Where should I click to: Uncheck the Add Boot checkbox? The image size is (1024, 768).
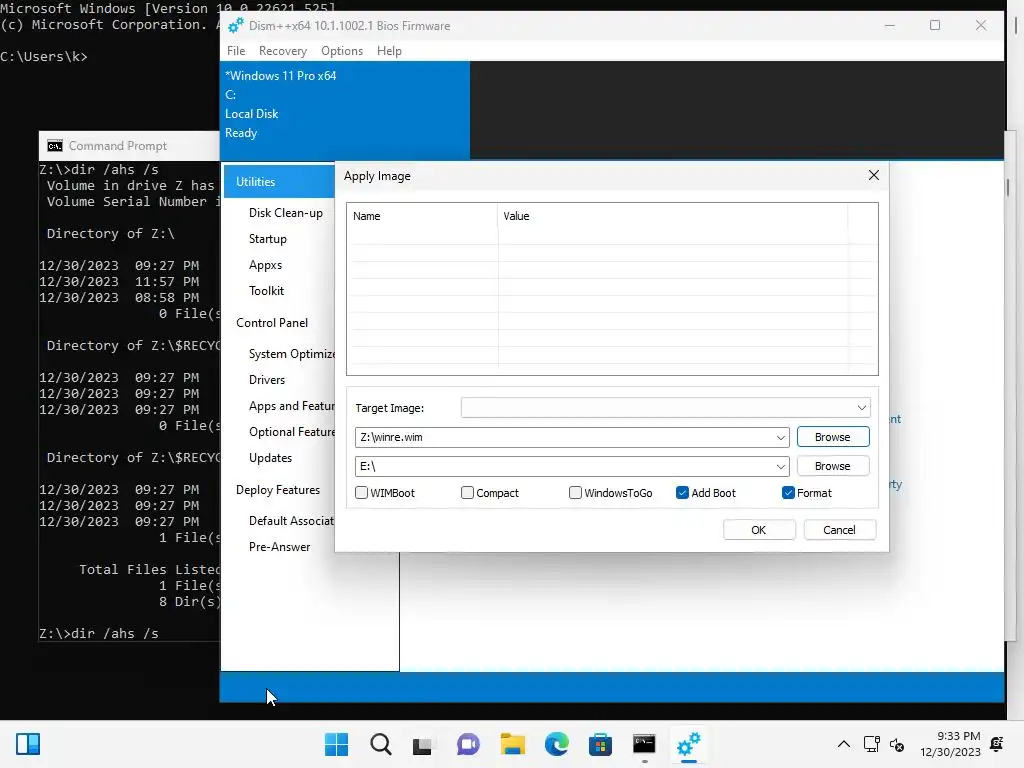click(x=682, y=493)
